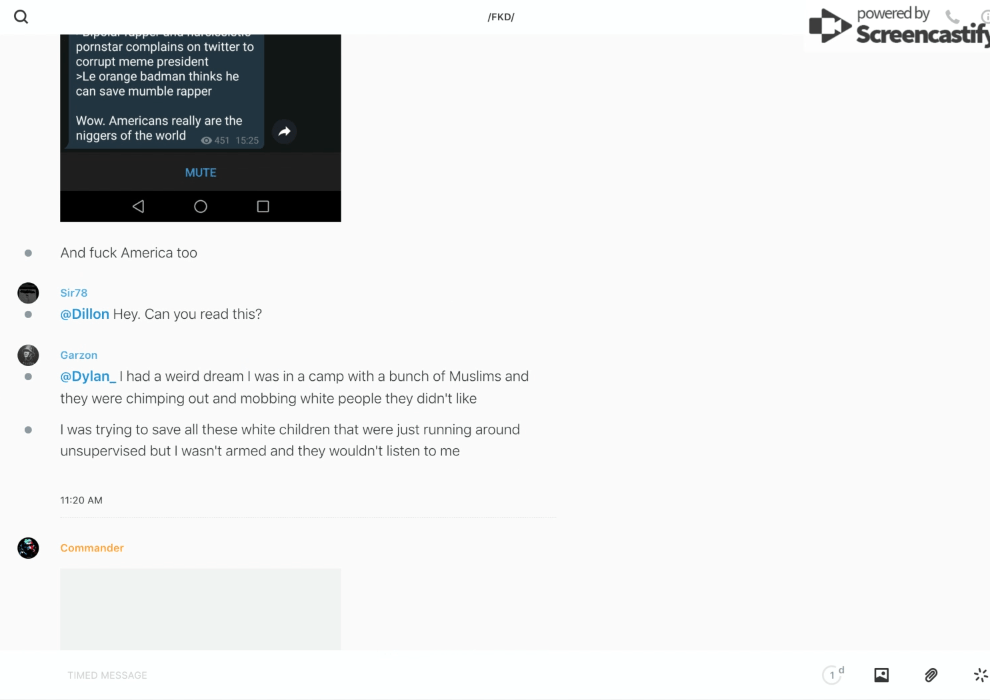The image size is (990, 700).
Task: Click the search magnifier icon
Action: click(x=21, y=17)
